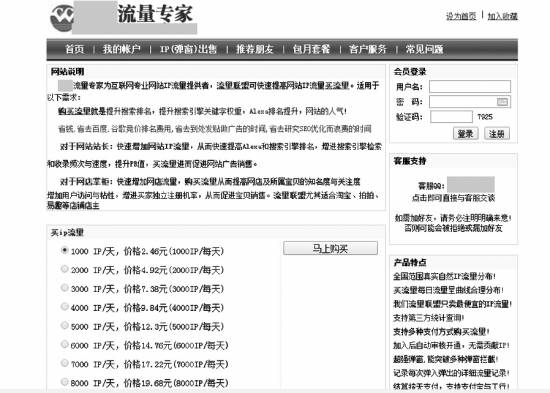Viewport: 550px width, 393px height.
Task: Click the password field keyboard icon
Action: point(502,102)
